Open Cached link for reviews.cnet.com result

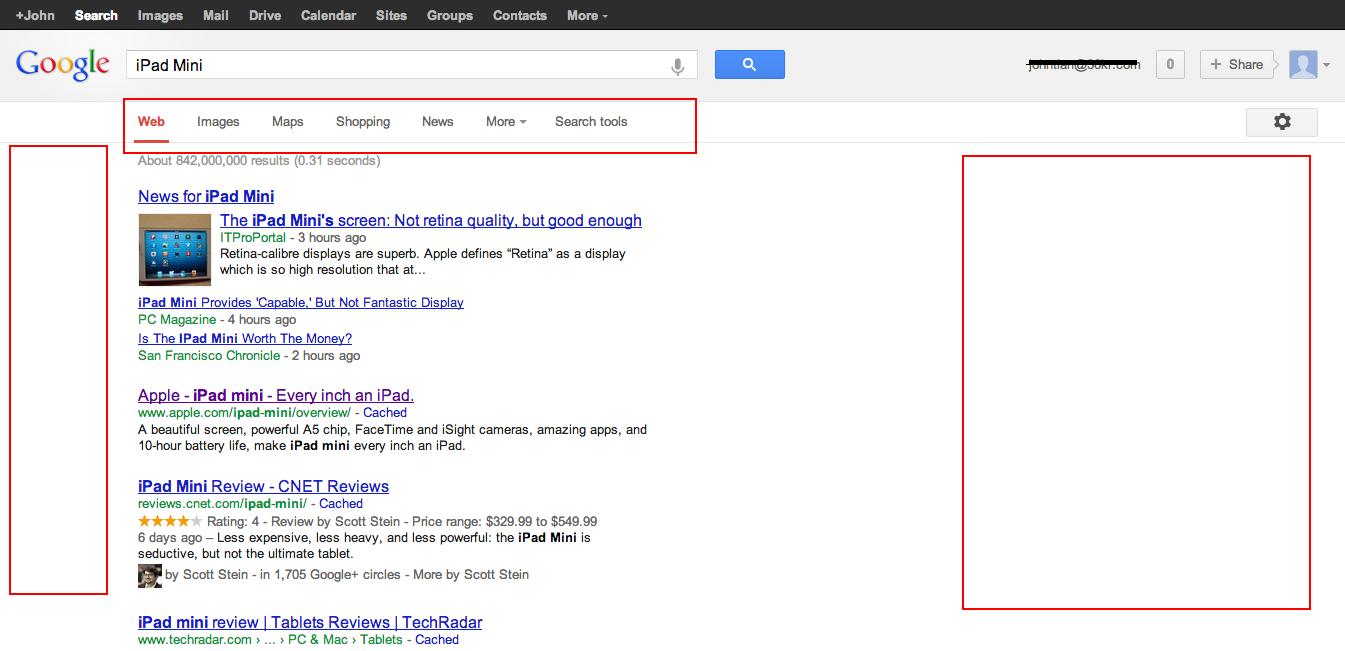(341, 504)
